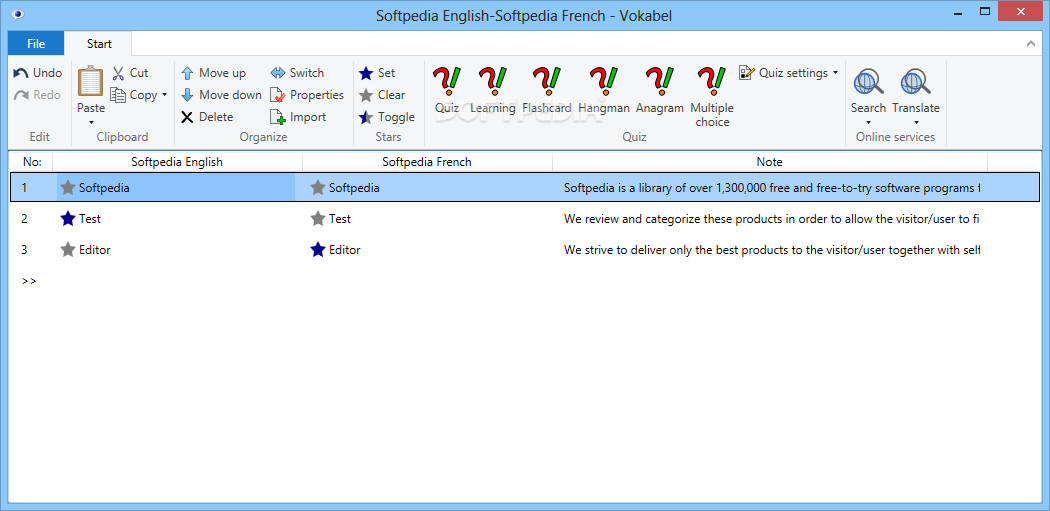Expand the Paste dropdown arrow
Screen dimensions: 1050x511
pos(91,123)
